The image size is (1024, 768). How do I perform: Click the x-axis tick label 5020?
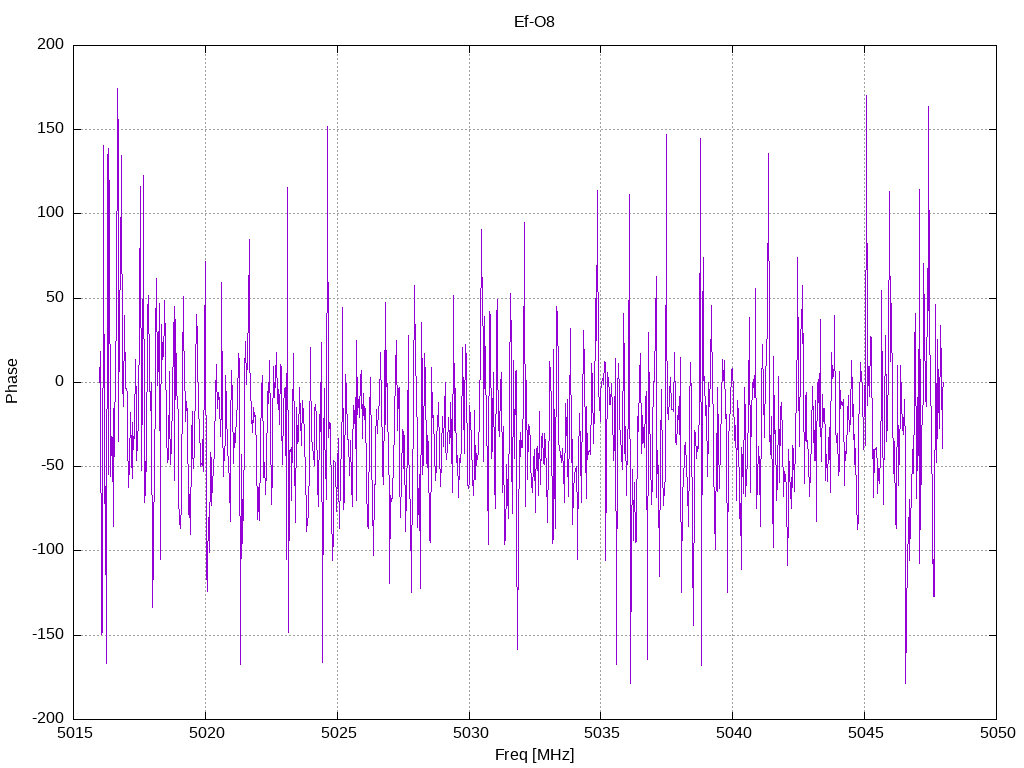pos(206,733)
